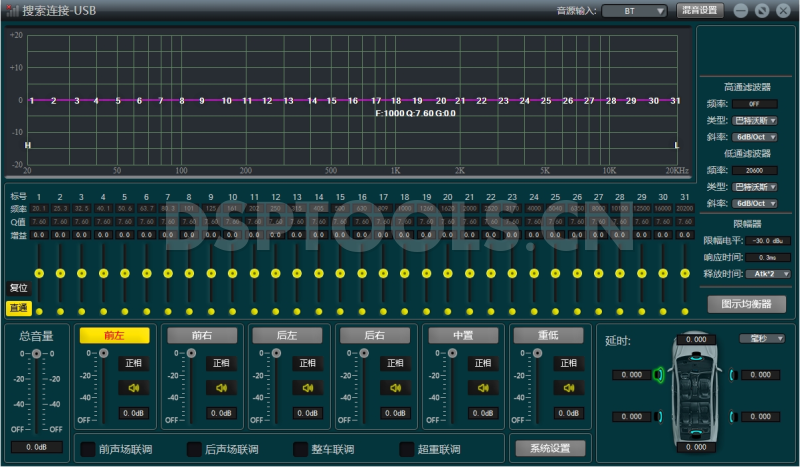This screenshot has width=800, height=467.
Task: Toggle 正相 phase for 前右 channel
Action: tap(221, 363)
